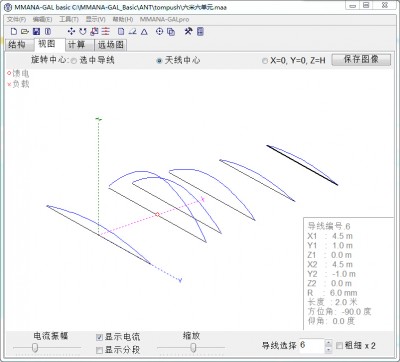The height and width of the screenshot is (362, 400).
Task: Increase wire selection number with up arrow
Action: 328,343
